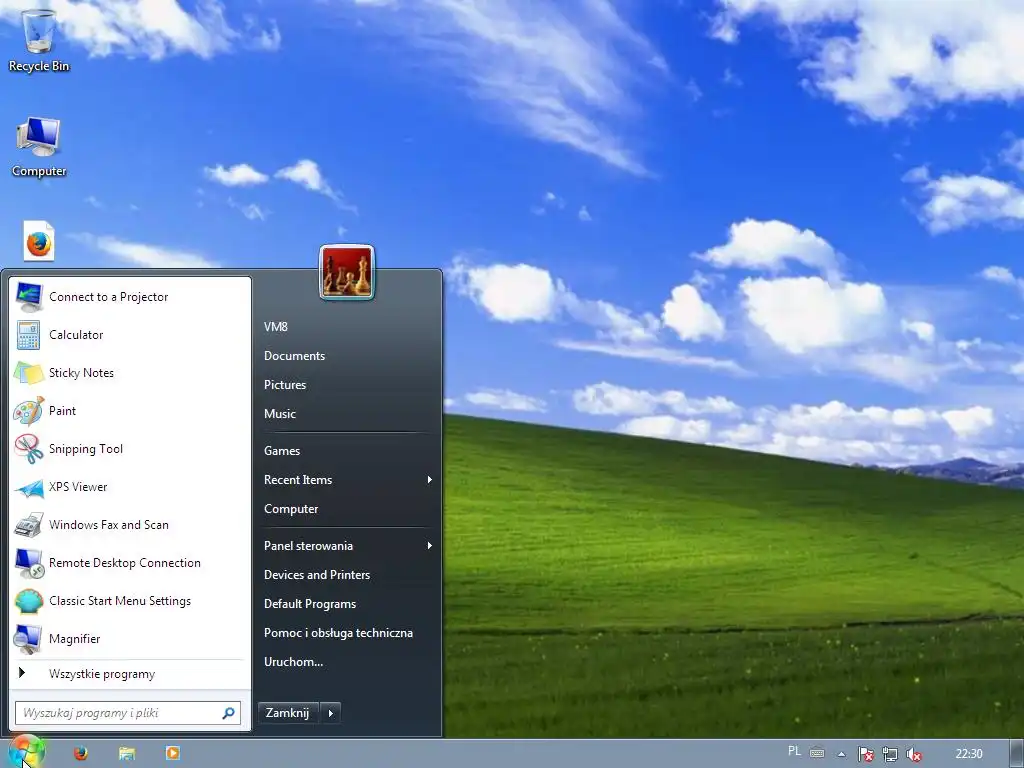Click the Start orb button
Screen dimensions: 1024x768
26,752
